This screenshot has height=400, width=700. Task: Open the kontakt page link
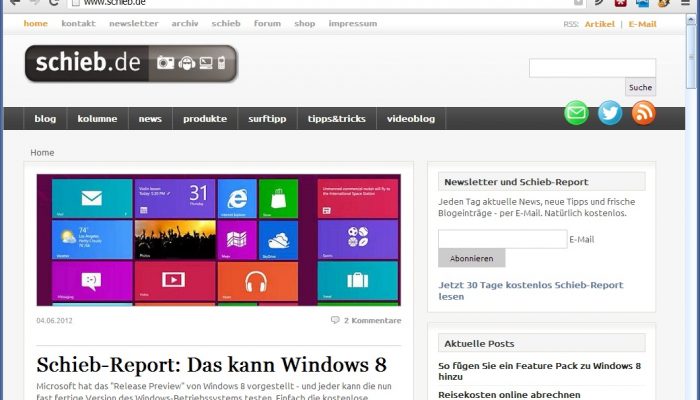point(79,24)
